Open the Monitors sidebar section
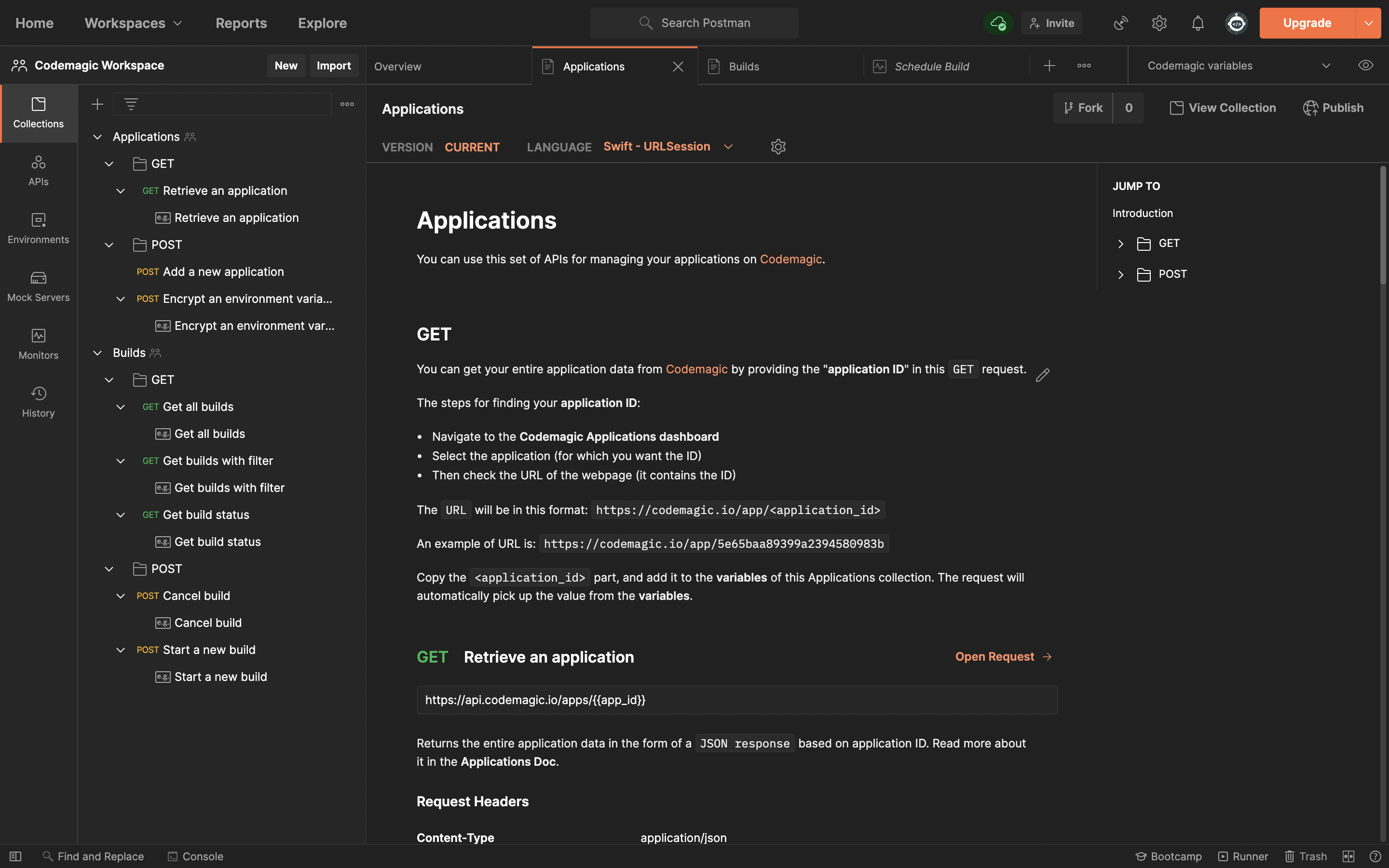Viewport: 1389px width, 868px height. [x=39, y=344]
